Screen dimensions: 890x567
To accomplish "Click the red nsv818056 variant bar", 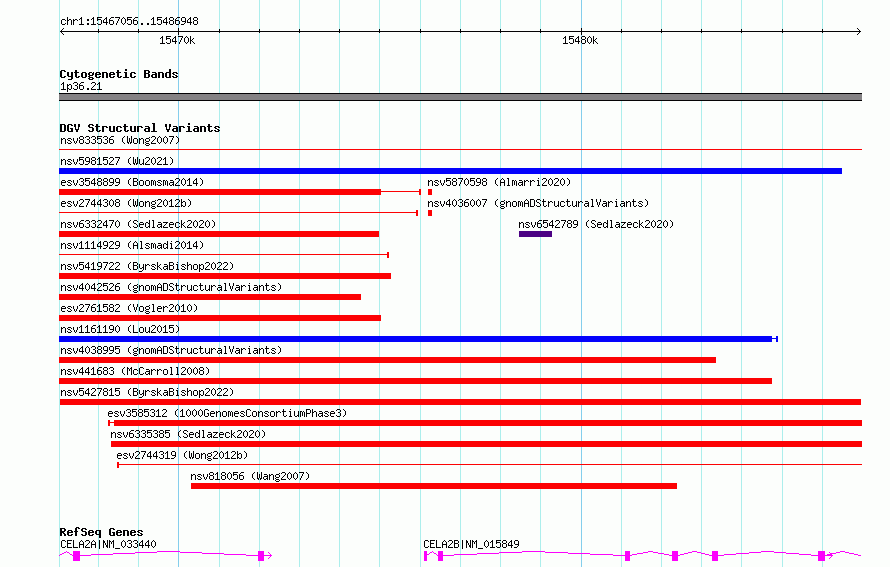I will [434, 486].
